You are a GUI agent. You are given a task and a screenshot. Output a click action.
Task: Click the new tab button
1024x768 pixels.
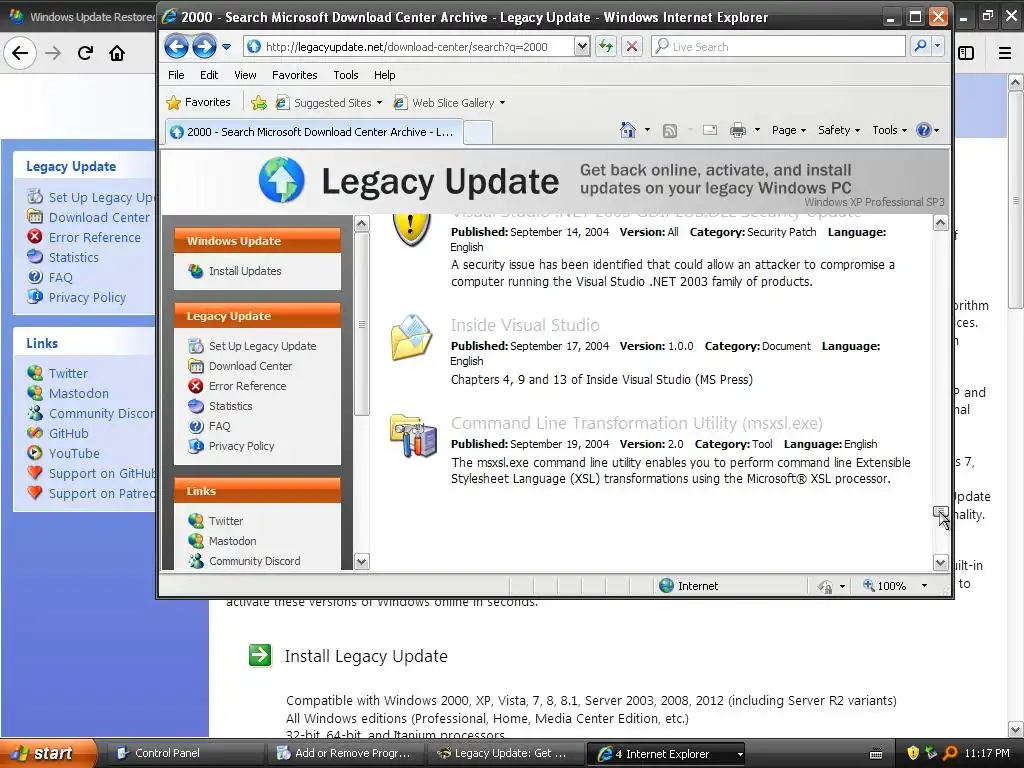pyautogui.click(x=478, y=133)
